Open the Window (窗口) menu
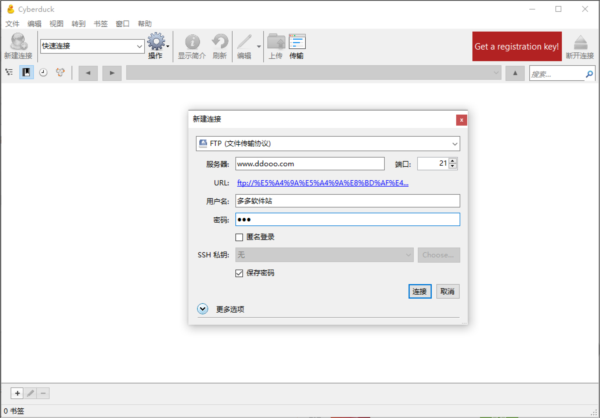 pos(123,24)
